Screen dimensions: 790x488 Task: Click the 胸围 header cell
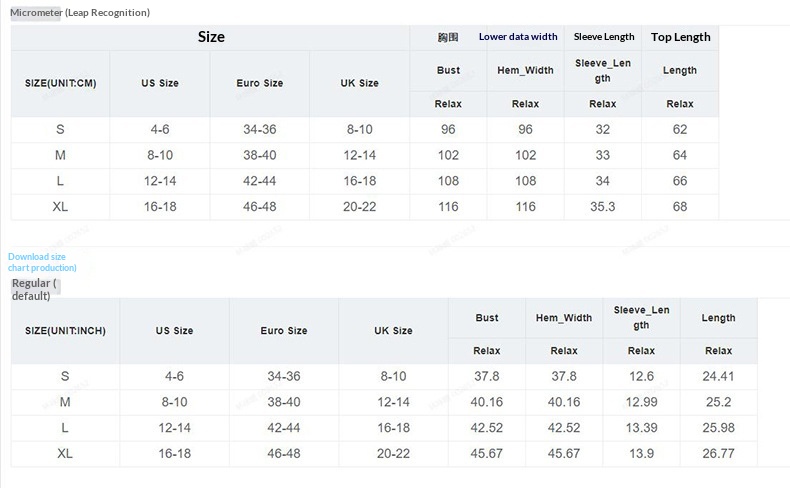coord(448,37)
